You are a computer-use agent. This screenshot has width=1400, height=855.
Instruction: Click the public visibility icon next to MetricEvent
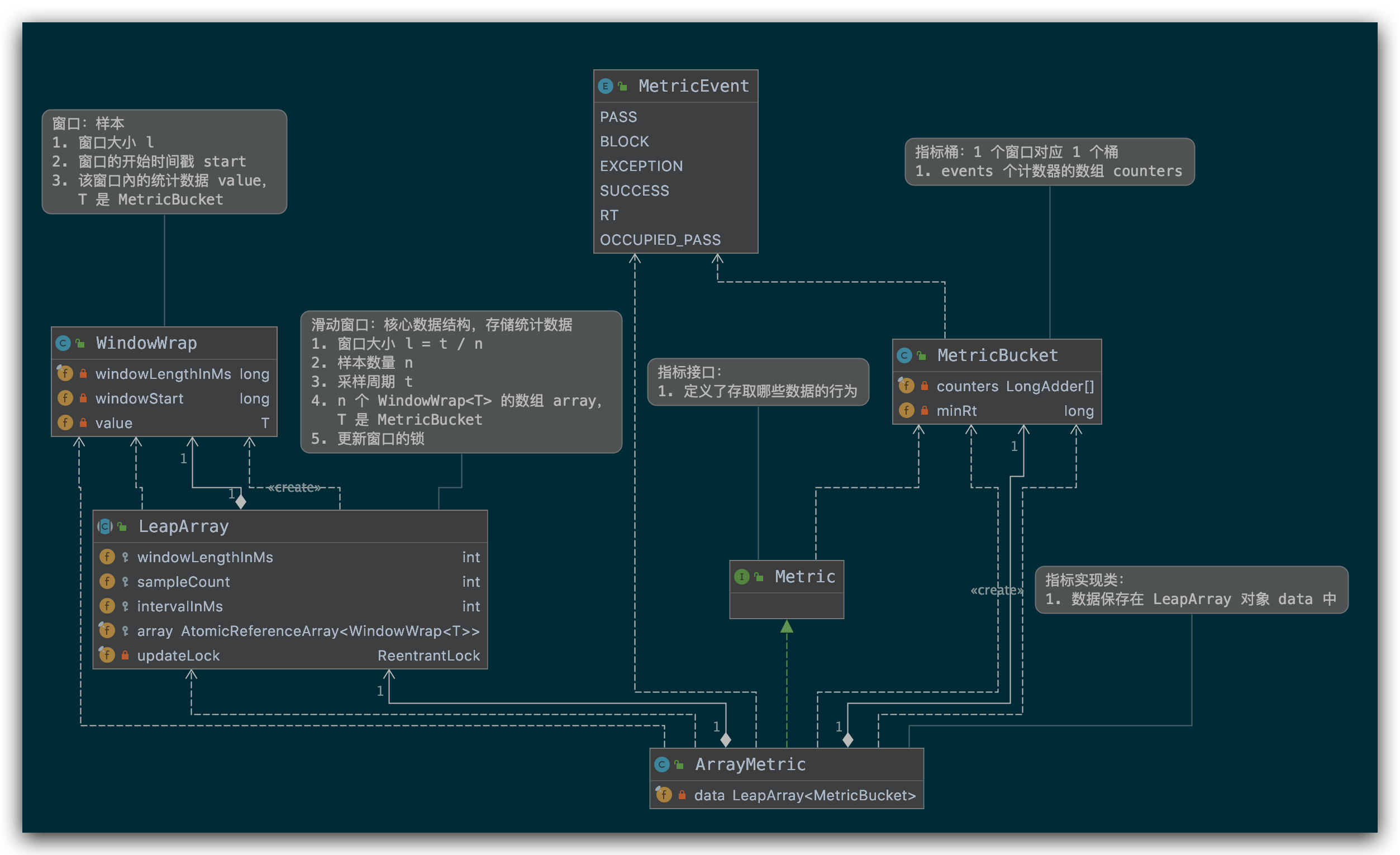[x=623, y=87]
